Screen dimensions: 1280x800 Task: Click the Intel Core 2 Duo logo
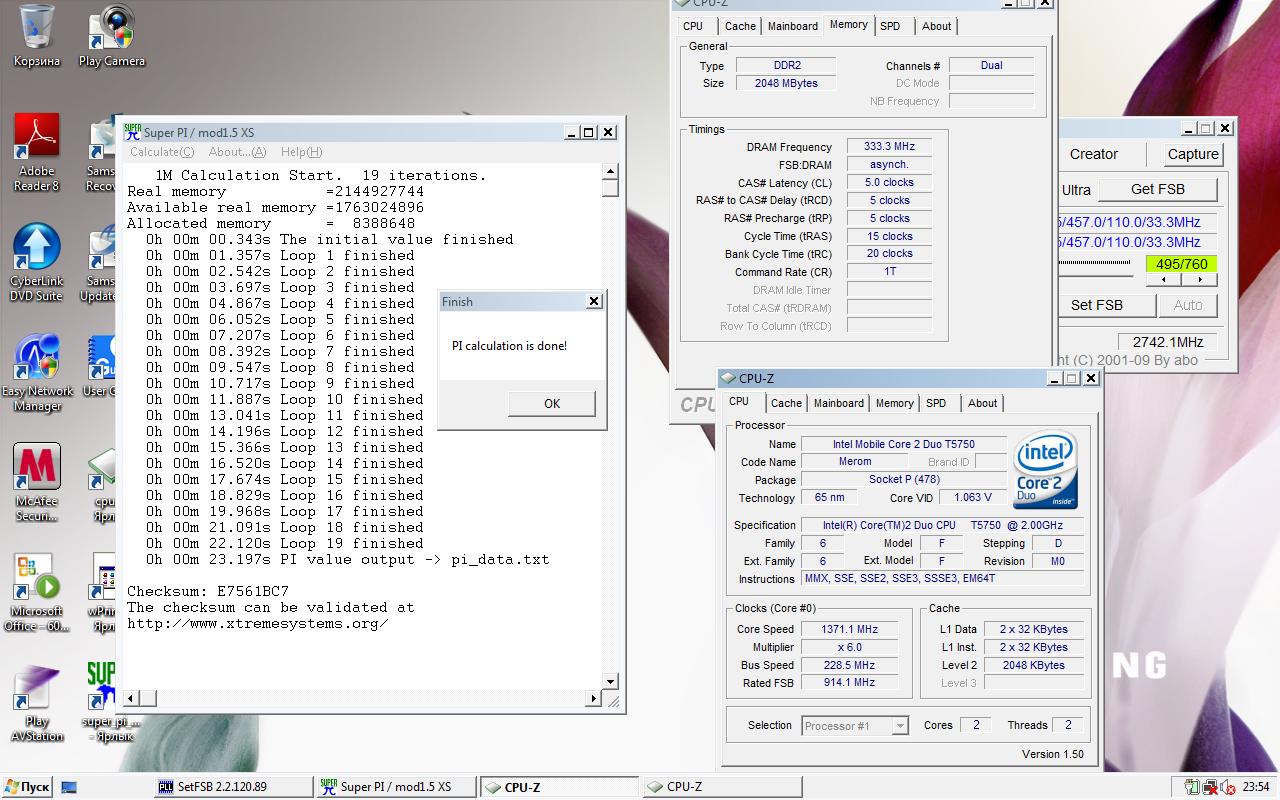click(x=1045, y=470)
